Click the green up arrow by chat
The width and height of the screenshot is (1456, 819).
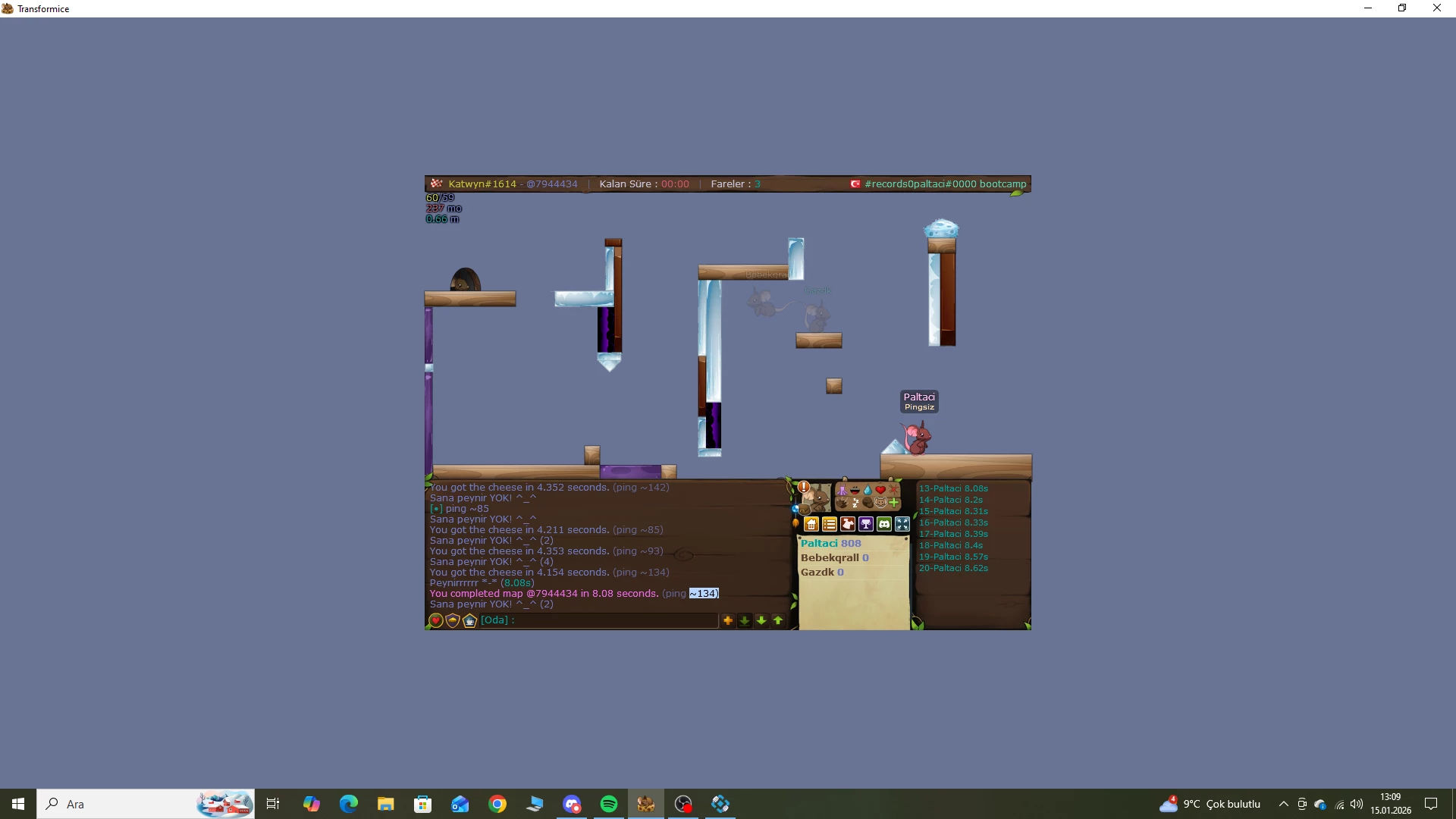click(778, 620)
